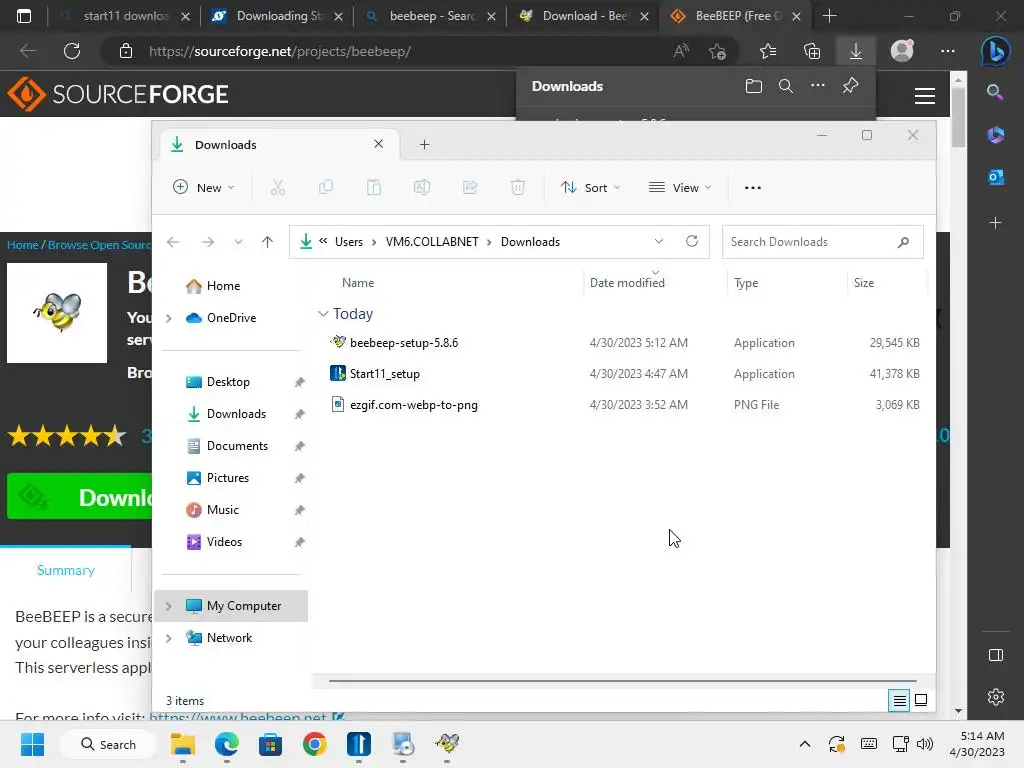
Task: Click Read aloud icon in address bar
Action: (681, 51)
